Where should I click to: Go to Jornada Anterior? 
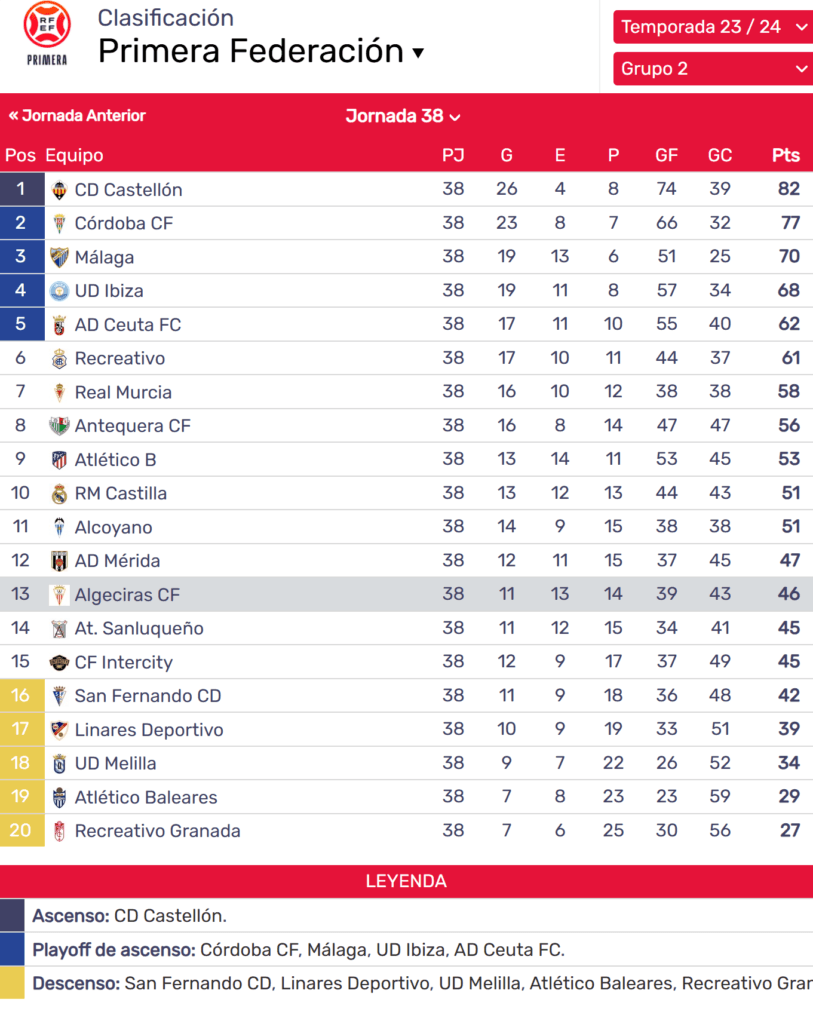pos(77,116)
